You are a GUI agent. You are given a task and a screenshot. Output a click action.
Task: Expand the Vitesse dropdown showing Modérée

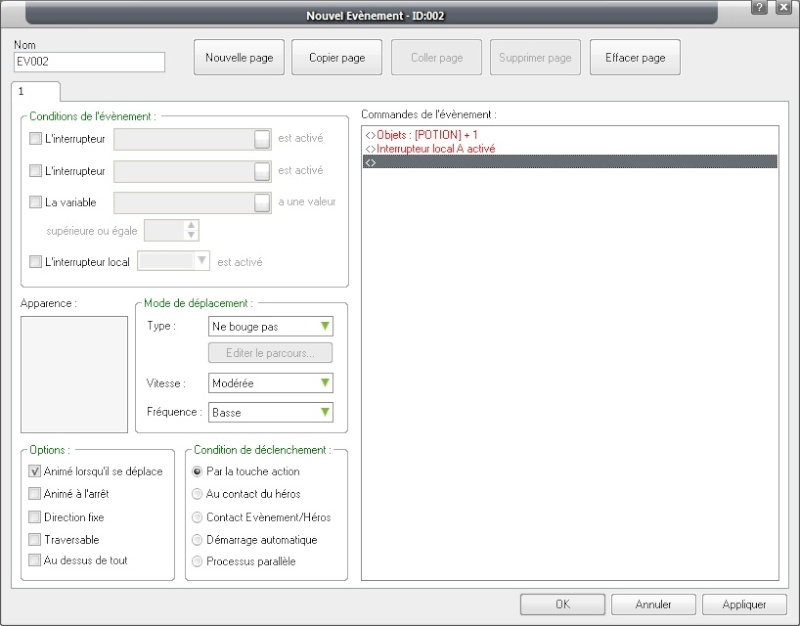[x=270, y=383]
